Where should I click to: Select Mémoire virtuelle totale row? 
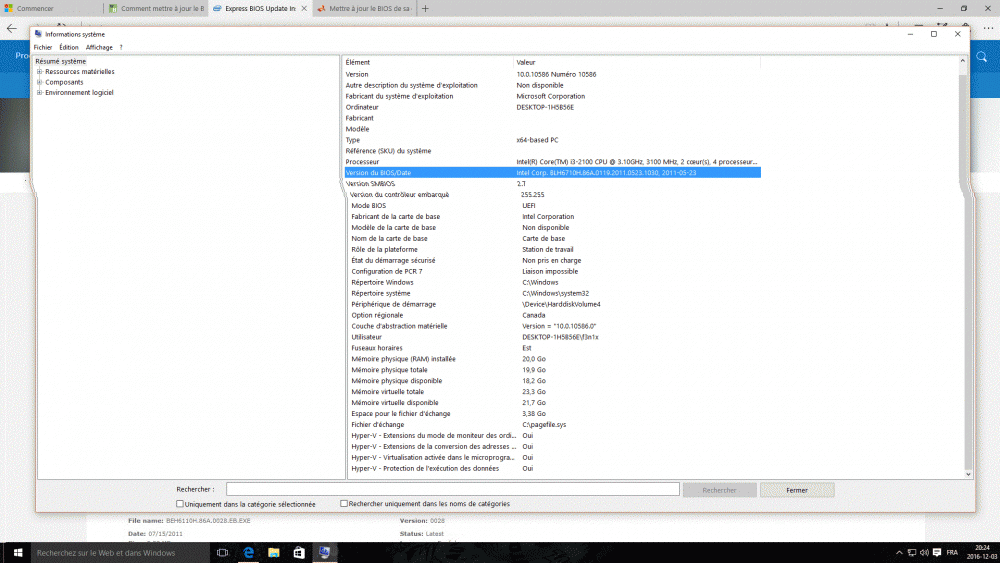(555, 391)
